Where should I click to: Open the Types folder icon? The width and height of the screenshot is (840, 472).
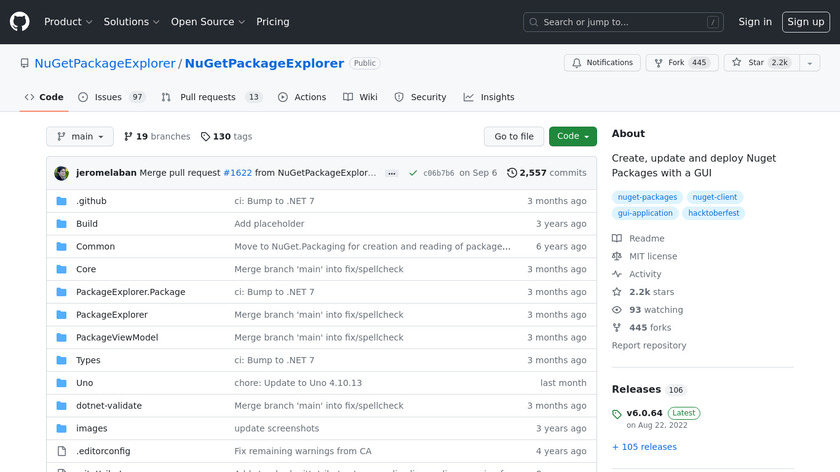tap(62, 360)
